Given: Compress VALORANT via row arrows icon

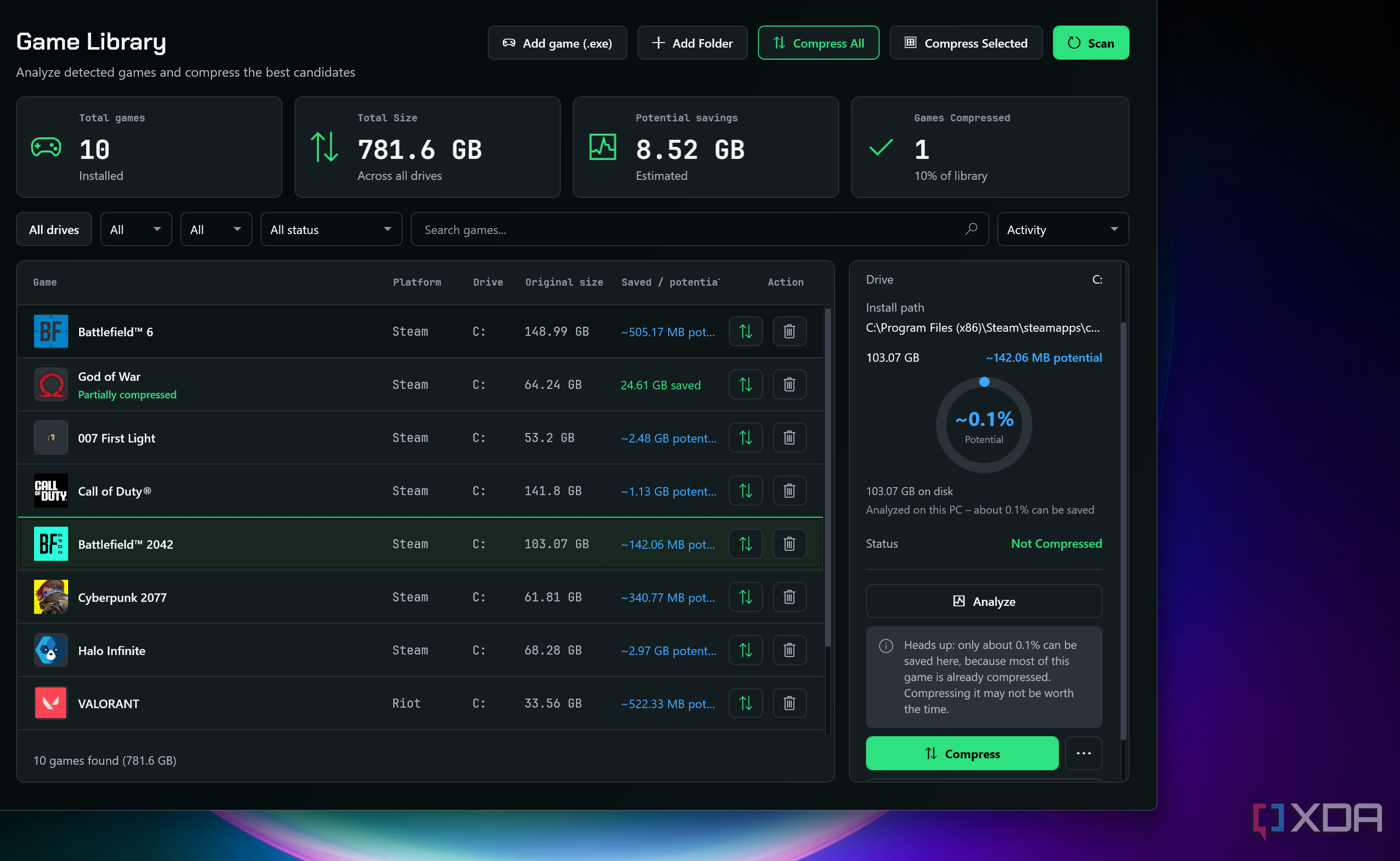Looking at the screenshot, I should (x=745, y=703).
